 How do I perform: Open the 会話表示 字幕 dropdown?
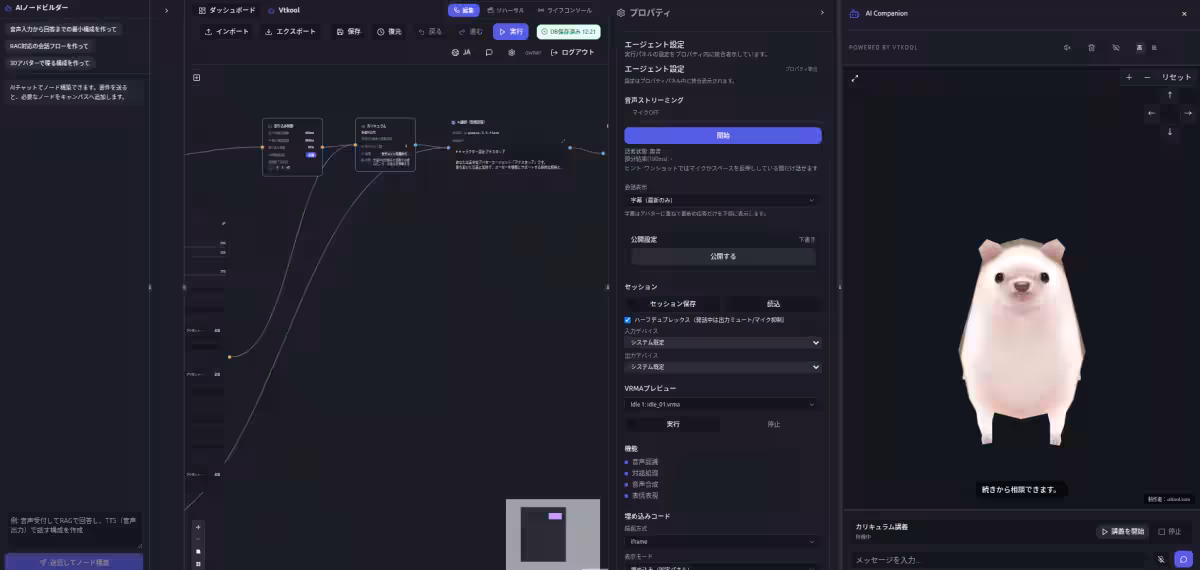click(x=722, y=200)
